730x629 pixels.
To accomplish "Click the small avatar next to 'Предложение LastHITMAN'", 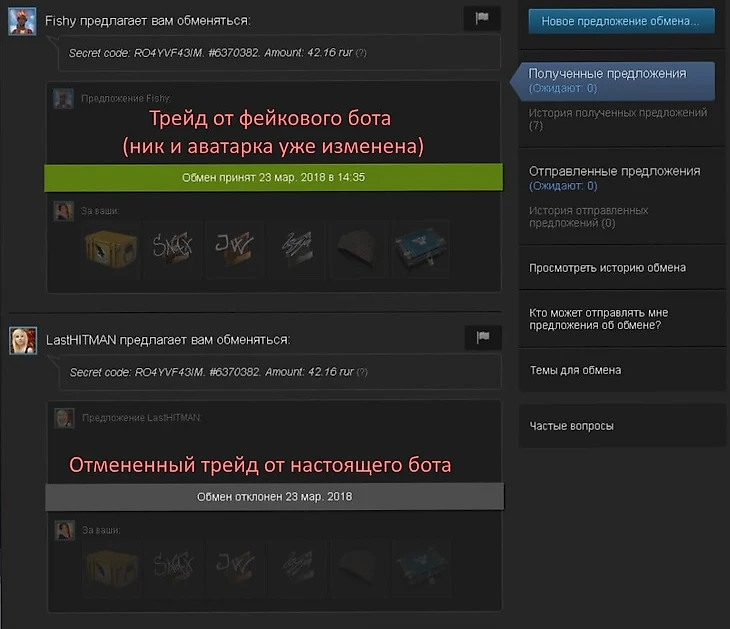I will click(64, 418).
